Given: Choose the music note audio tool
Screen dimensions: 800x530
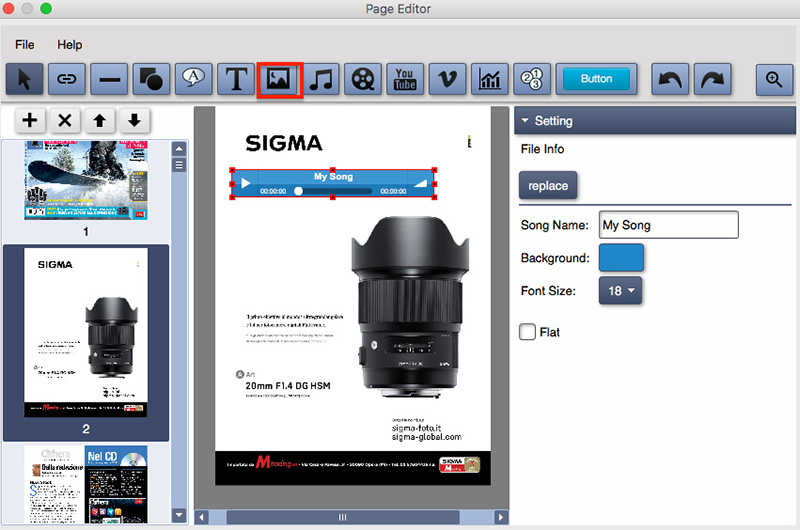Looking at the screenshot, I should click(x=321, y=79).
